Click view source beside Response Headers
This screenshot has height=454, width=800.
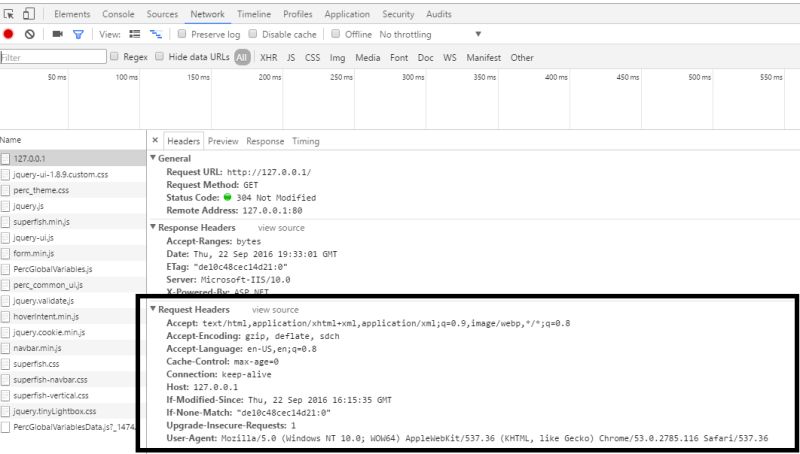coord(281,228)
